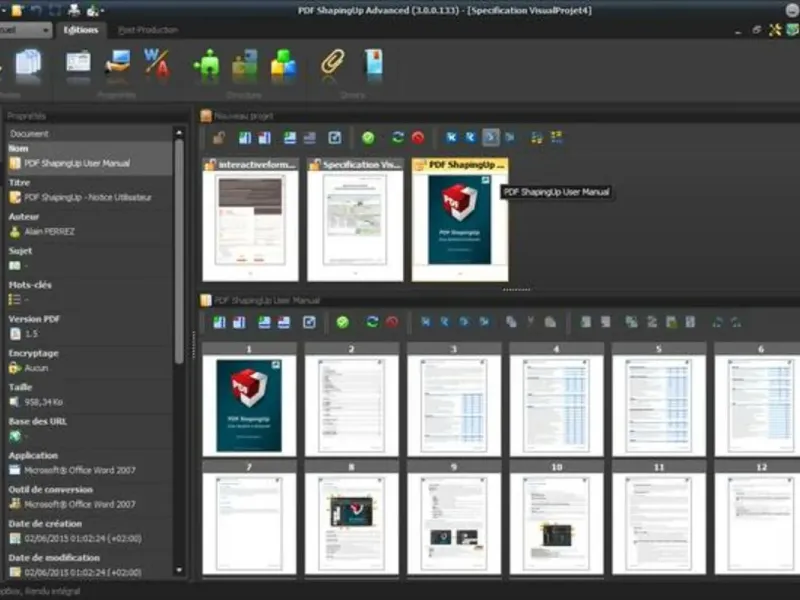Open the tools settings icon at top right
Screen dimensions: 800x600
(x=775, y=30)
